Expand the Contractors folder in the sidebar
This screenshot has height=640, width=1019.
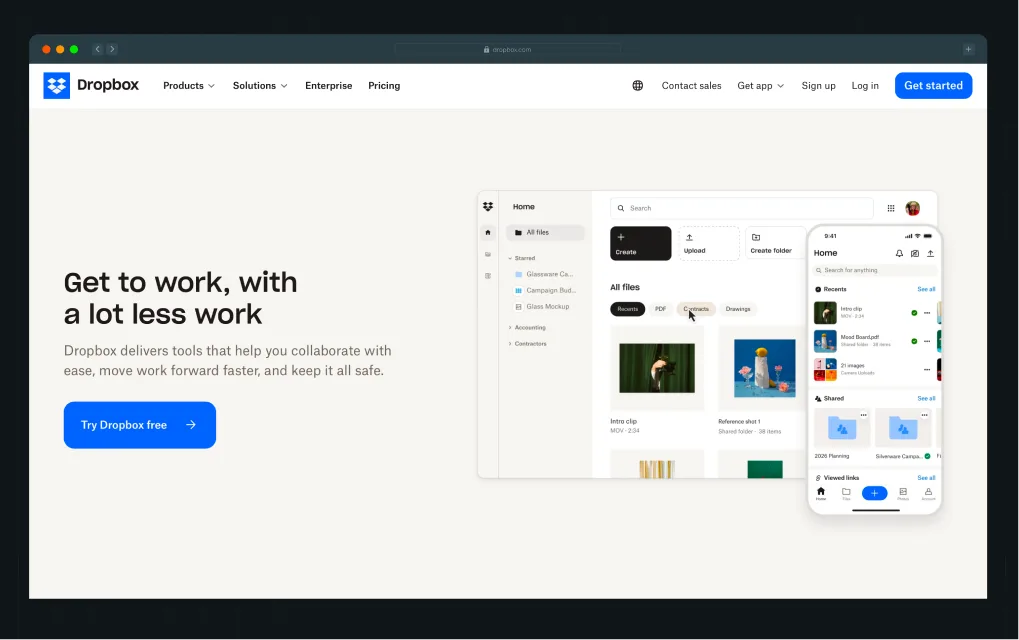coord(510,344)
